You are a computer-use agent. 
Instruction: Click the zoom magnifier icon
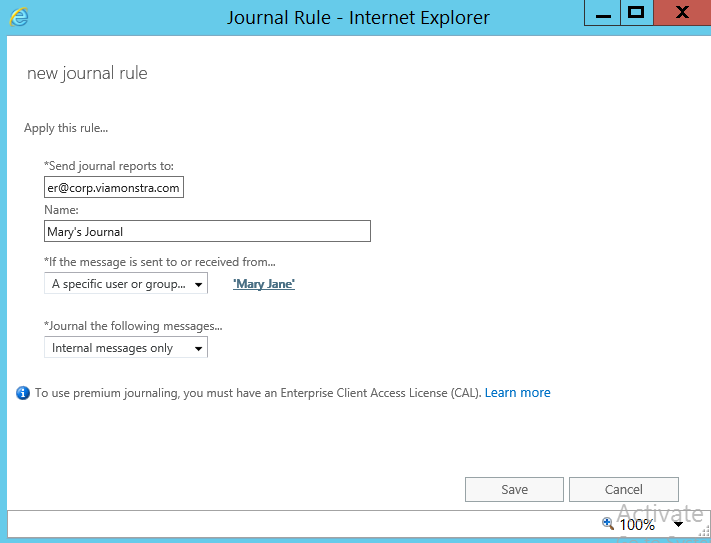607,523
